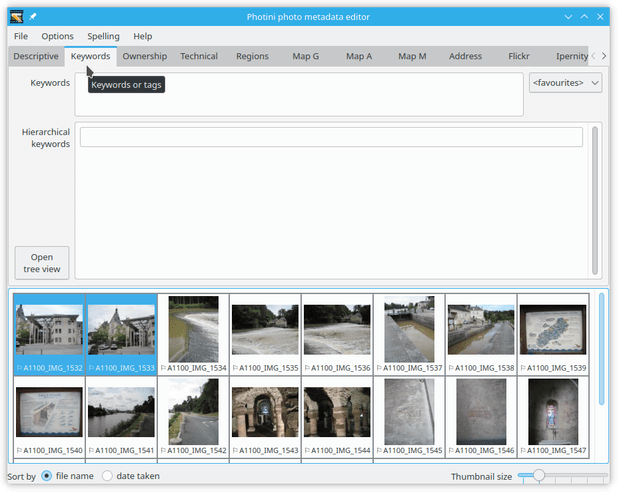Select thumbnail A1100_IMG_1533

[121, 334]
